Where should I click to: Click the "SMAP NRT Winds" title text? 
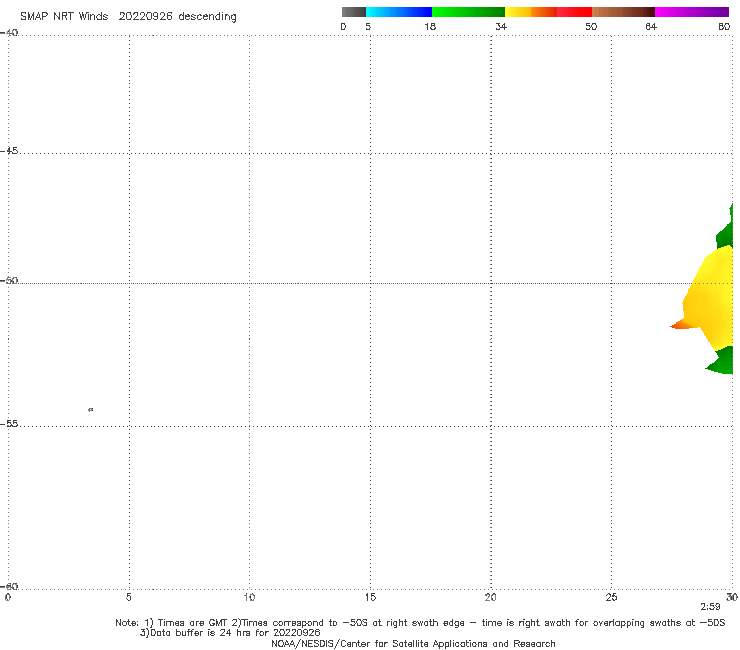pos(64,17)
